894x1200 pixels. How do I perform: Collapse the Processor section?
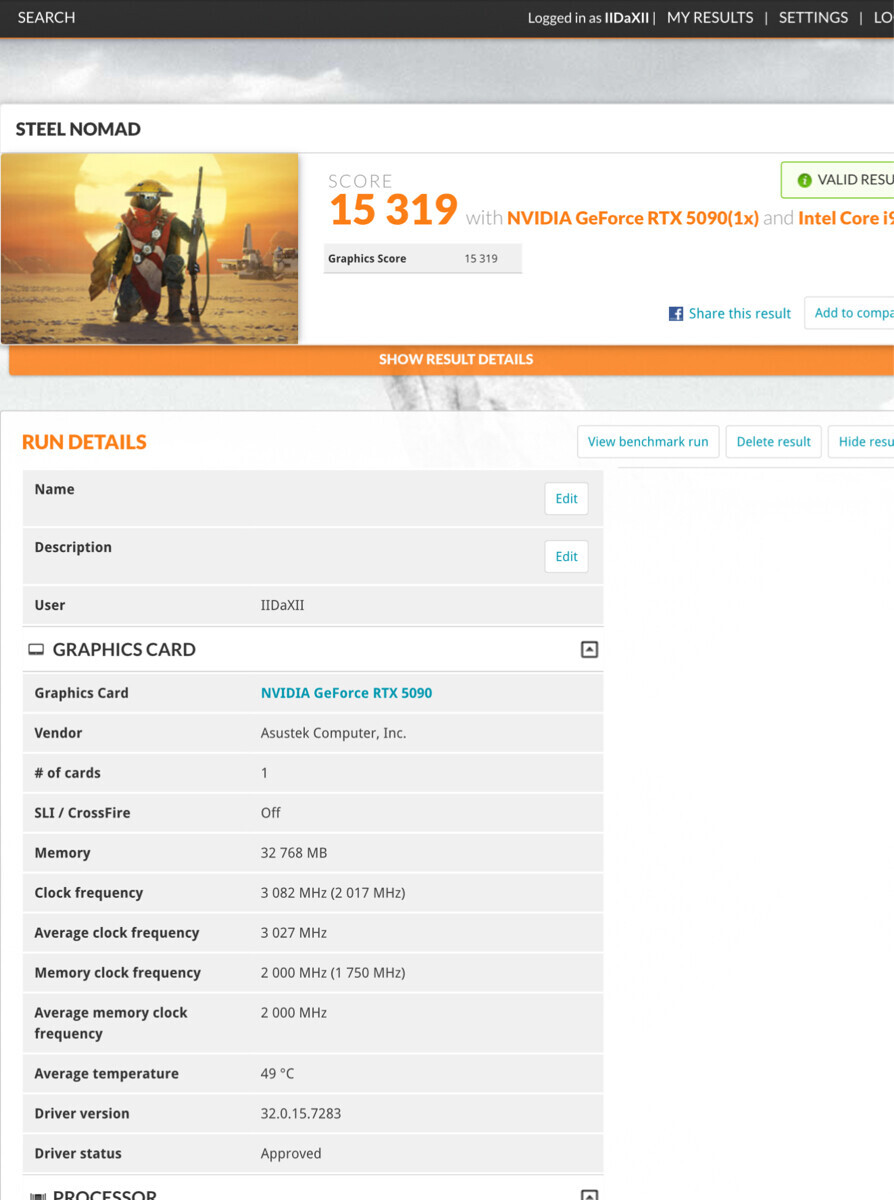click(x=589, y=1194)
